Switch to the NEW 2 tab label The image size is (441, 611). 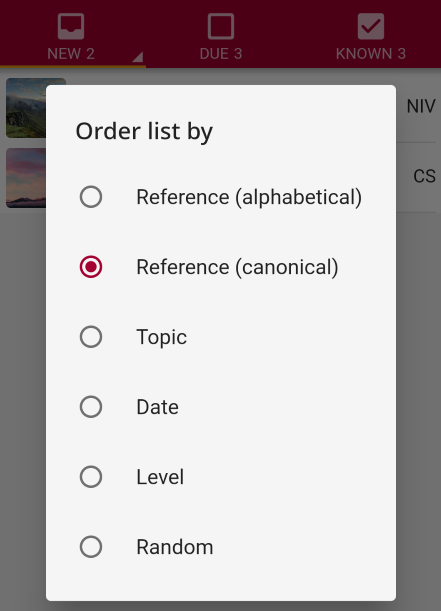click(x=71, y=54)
